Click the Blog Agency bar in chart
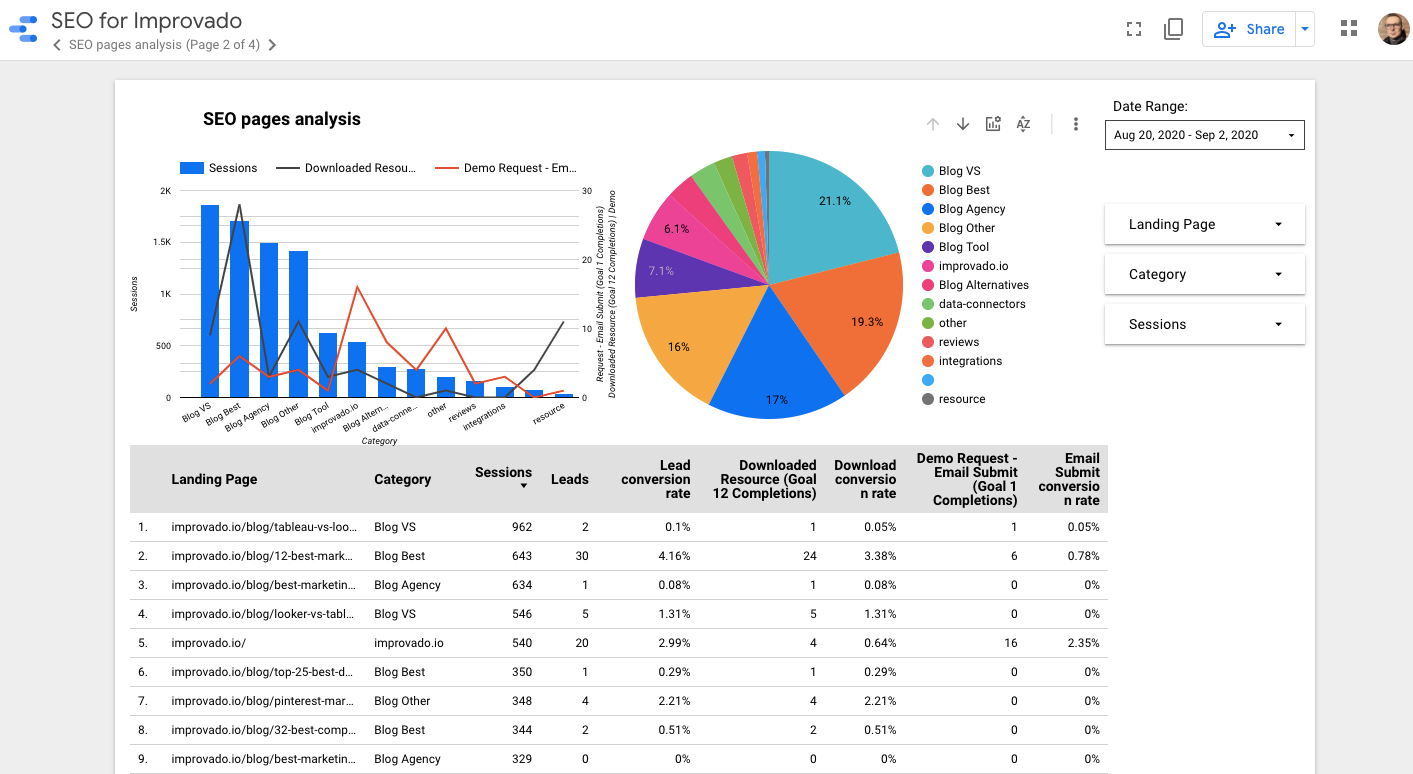This screenshot has height=774, width=1413. point(269,320)
